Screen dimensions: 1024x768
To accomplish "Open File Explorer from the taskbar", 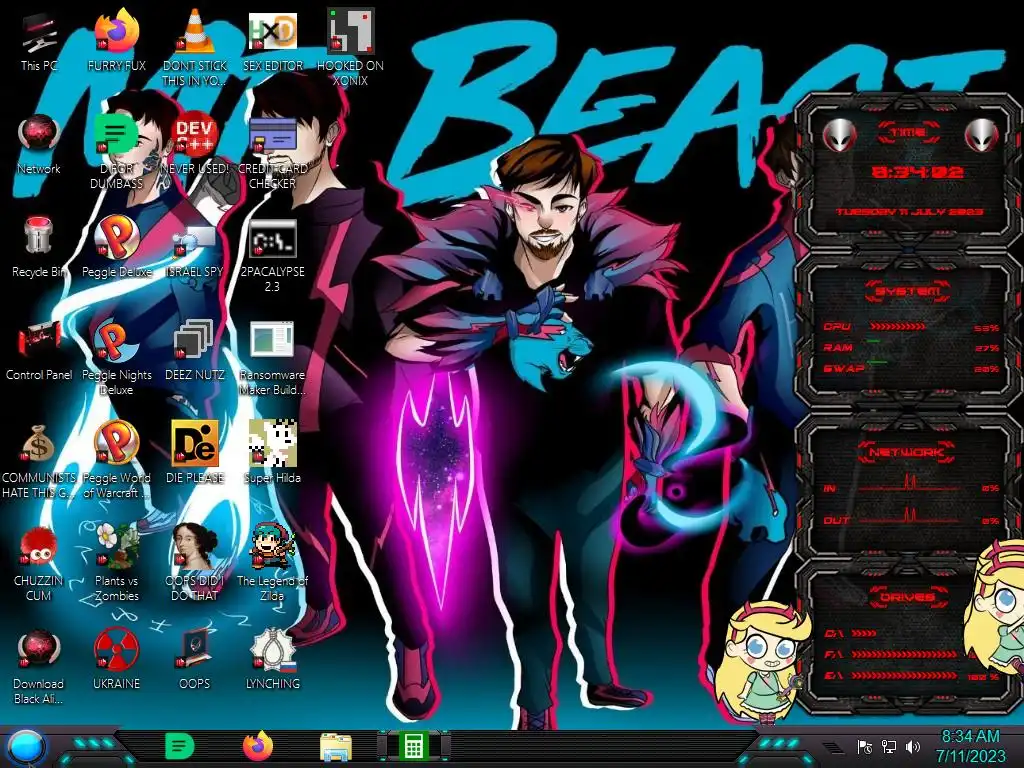I will [x=336, y=747].
